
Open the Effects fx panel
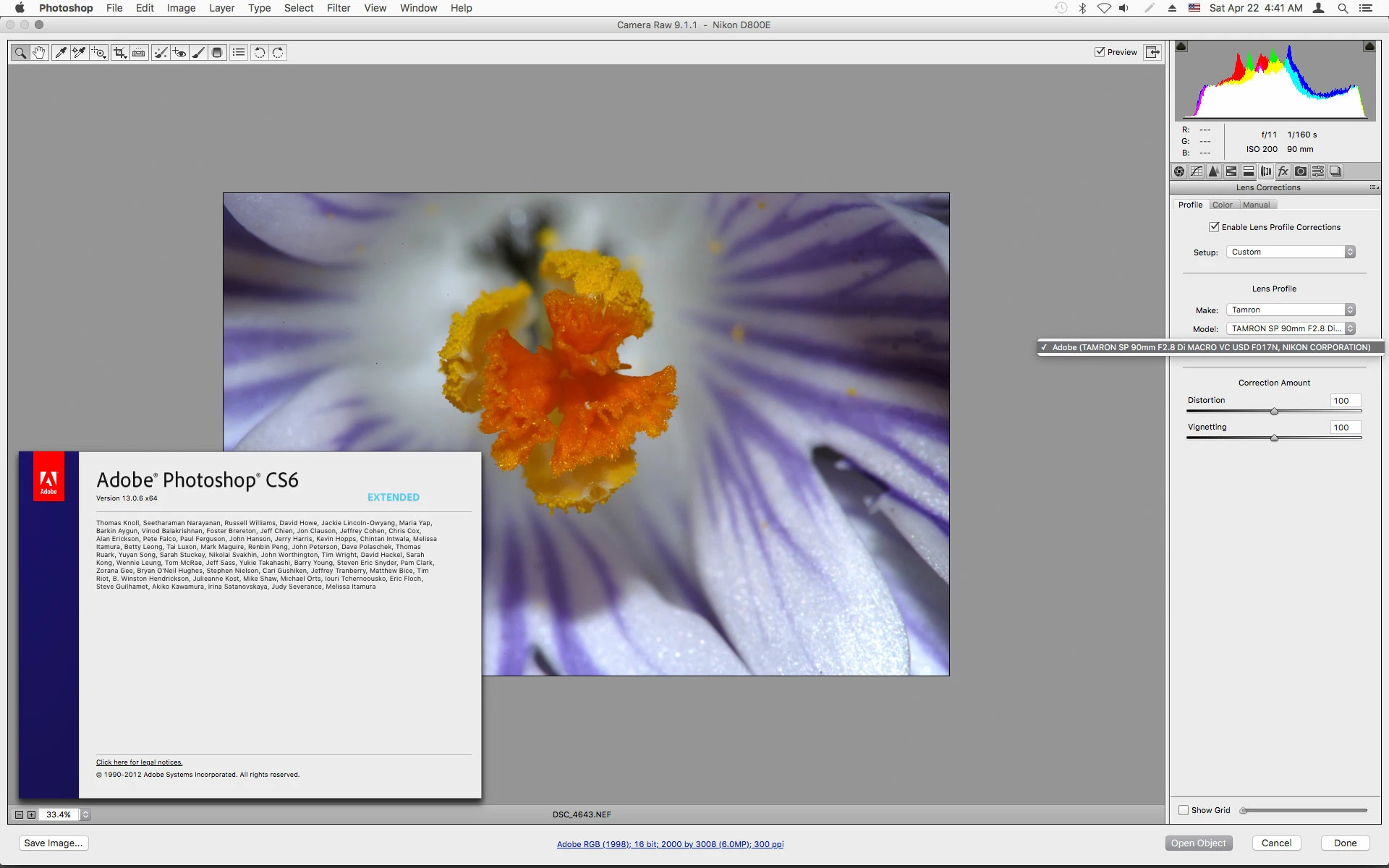(x=1283, y=171)
